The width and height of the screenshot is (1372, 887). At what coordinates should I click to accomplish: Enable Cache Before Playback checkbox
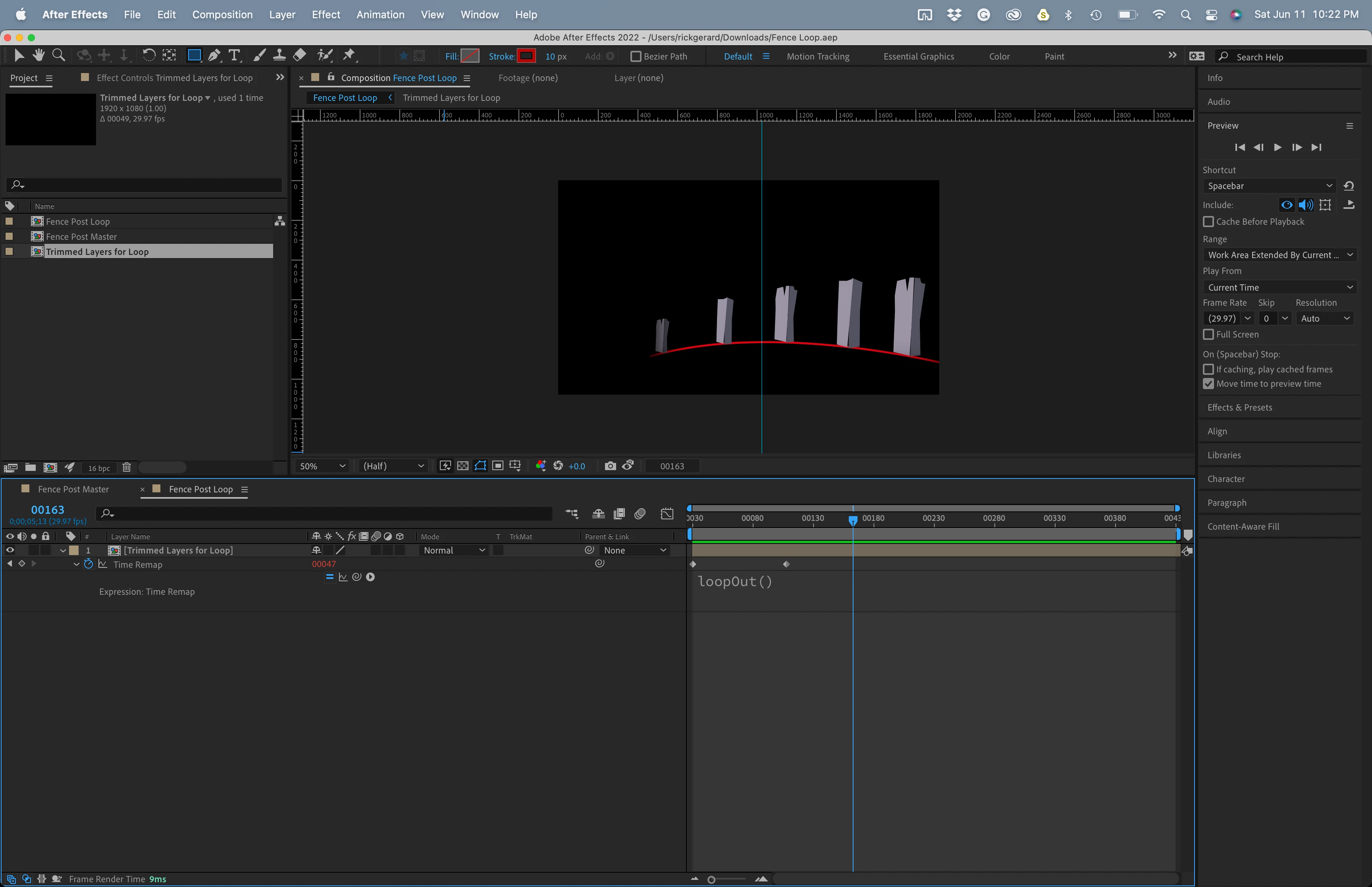(1208, 222)
